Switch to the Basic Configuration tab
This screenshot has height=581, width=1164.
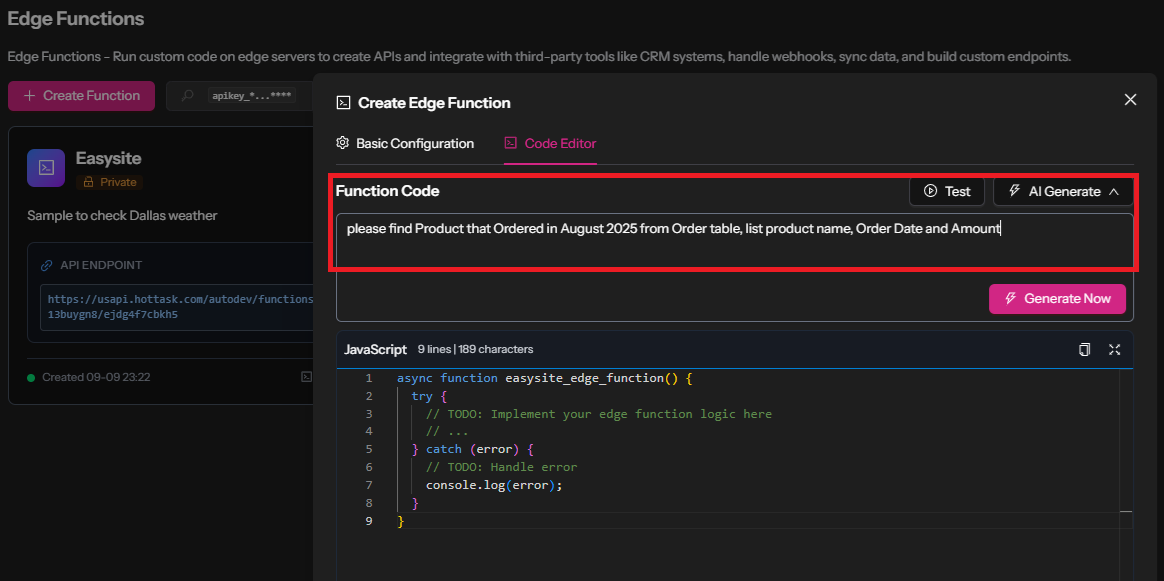point(405,144)
